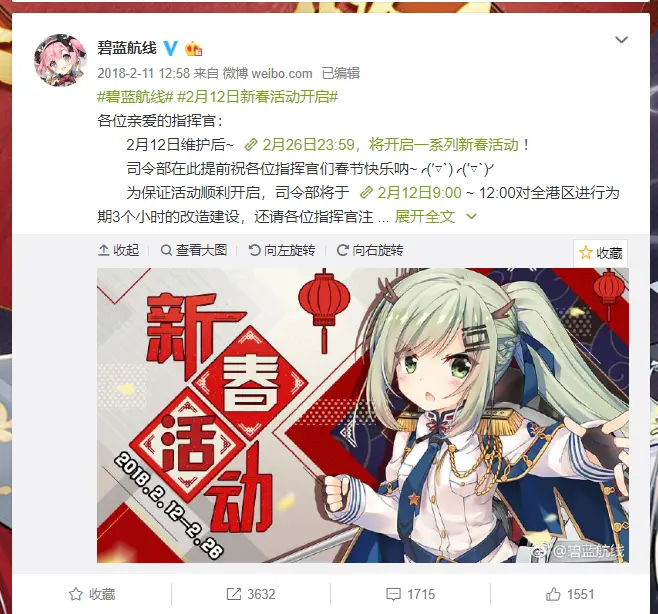Toggle the 收藏 star above the image
The height and width of the screenshot is (614, 658).
600,253
